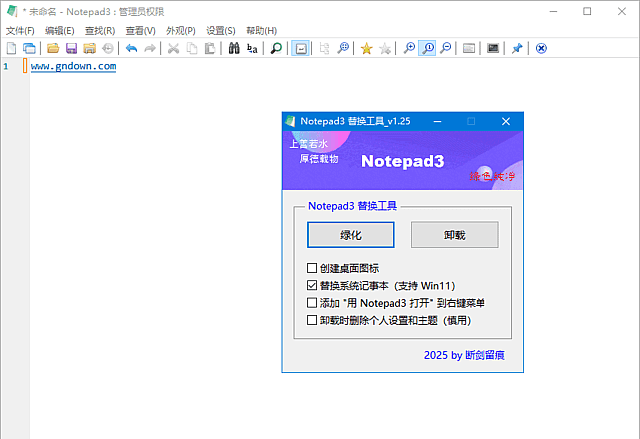
Task: Click the greyed-out document tree toolbar icon
Action: tap(324, 49)
